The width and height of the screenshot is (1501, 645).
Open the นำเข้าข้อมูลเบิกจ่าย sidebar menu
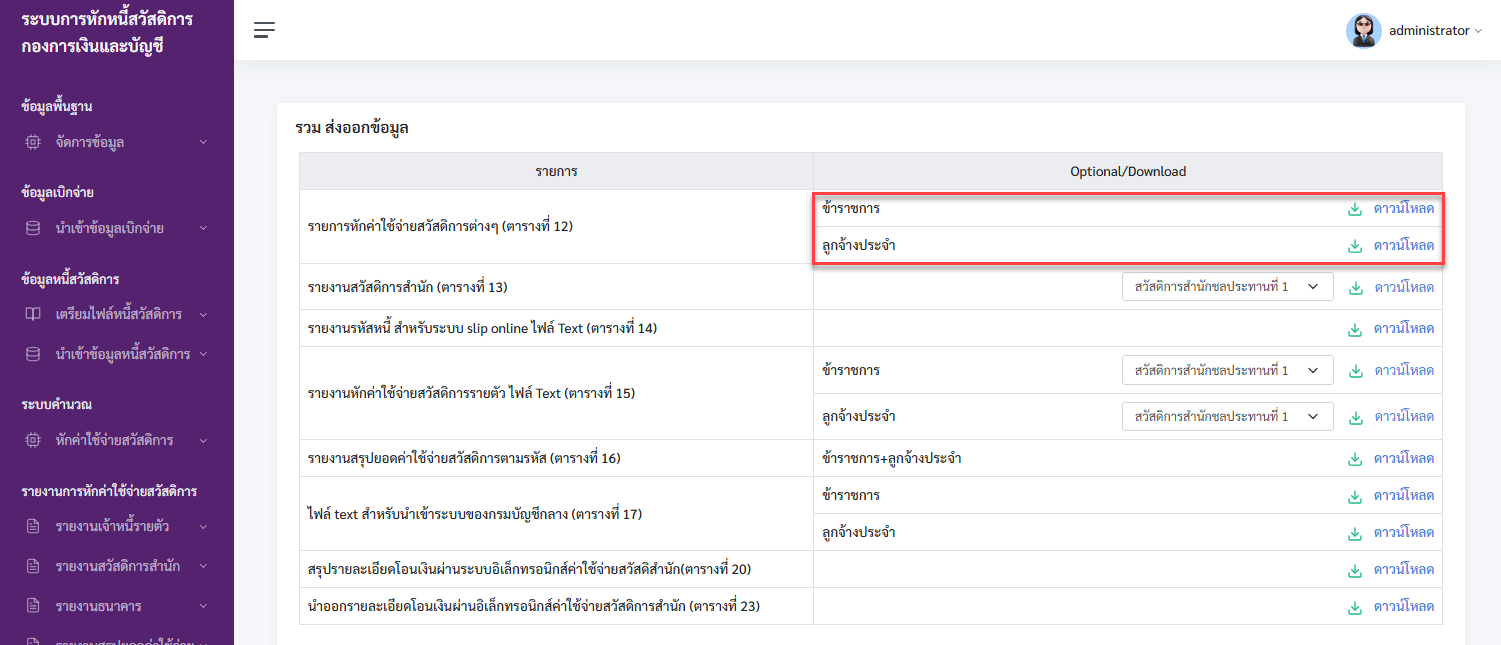pyautogui.click(x=117, y=228)
